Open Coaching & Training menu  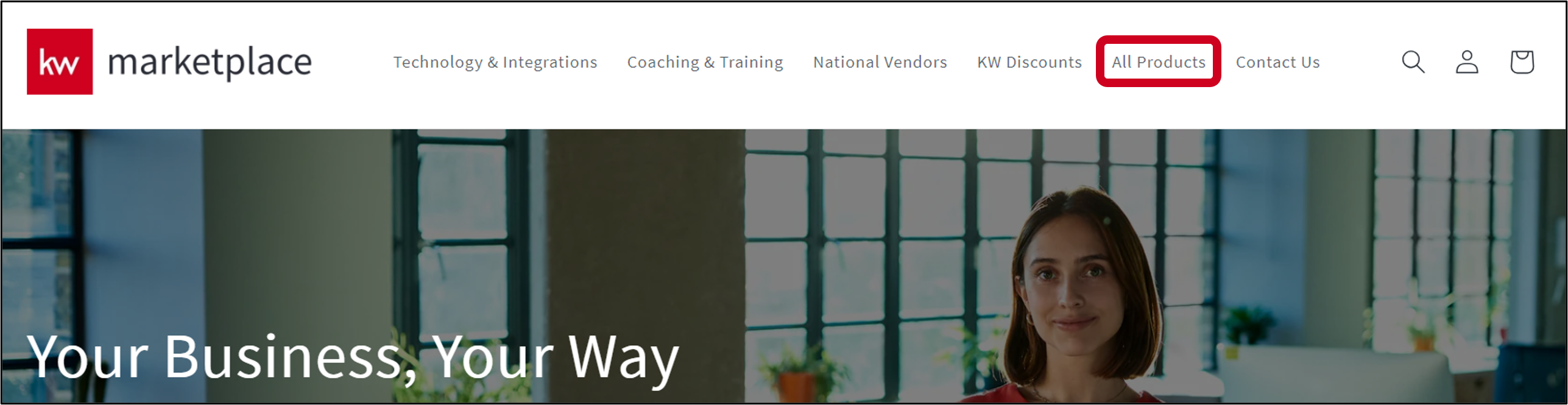(x=705, y=62)
